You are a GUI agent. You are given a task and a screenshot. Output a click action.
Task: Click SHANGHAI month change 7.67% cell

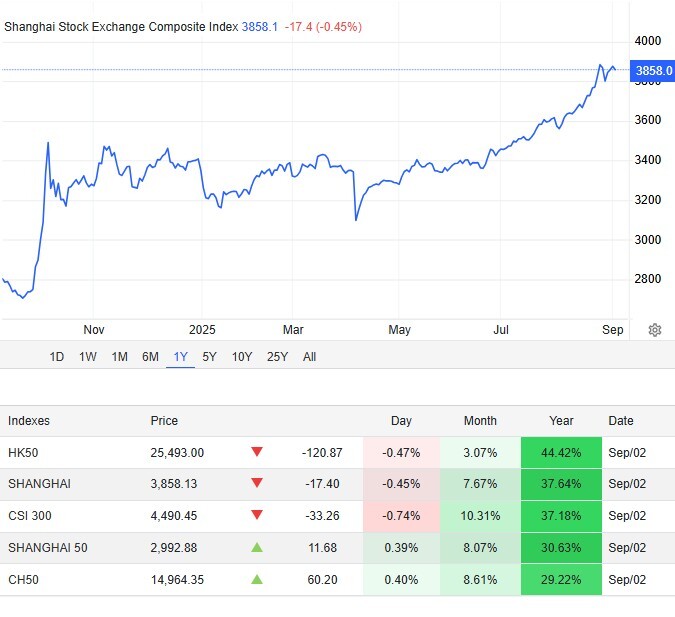480,484
